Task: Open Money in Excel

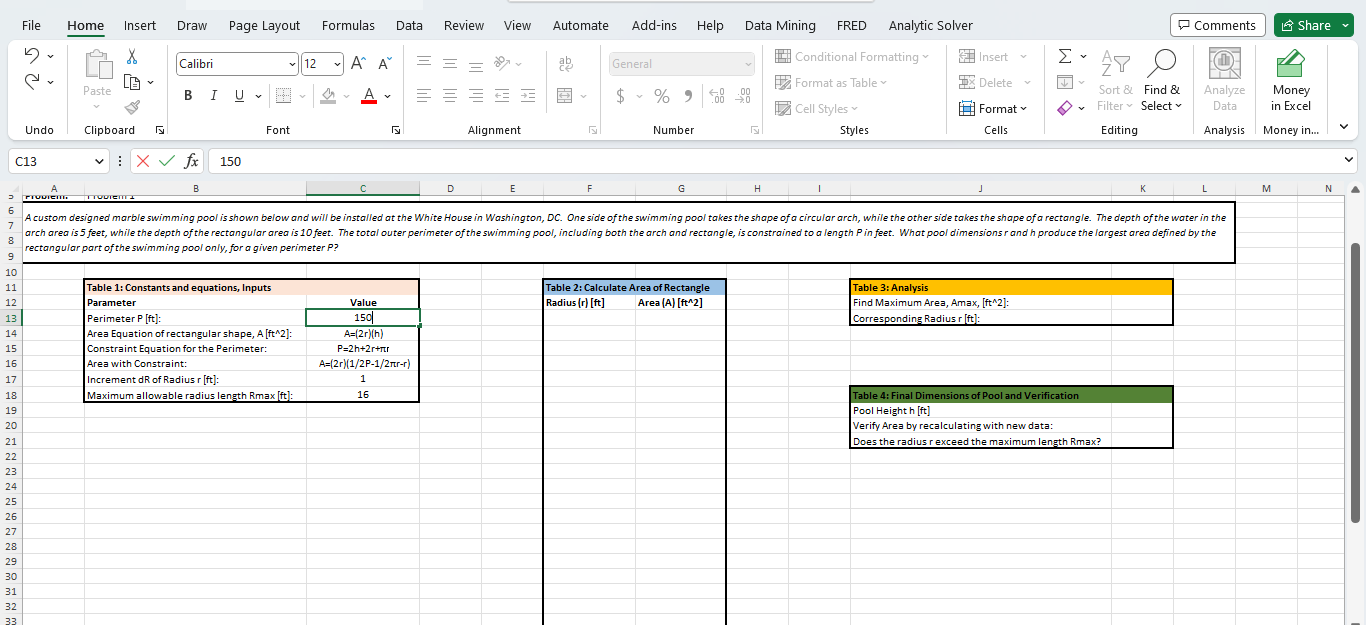Action: point(1291,80)
